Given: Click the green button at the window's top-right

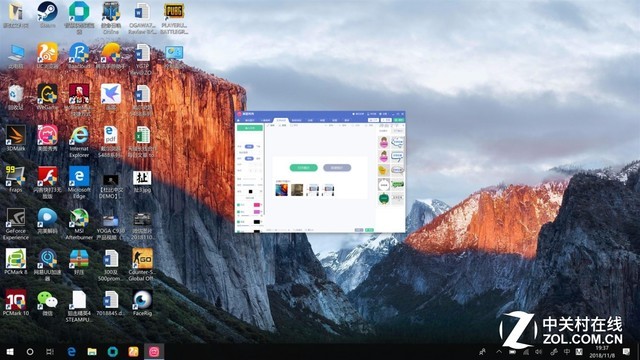Looking at the screenshot, I should tap(398, 120).
